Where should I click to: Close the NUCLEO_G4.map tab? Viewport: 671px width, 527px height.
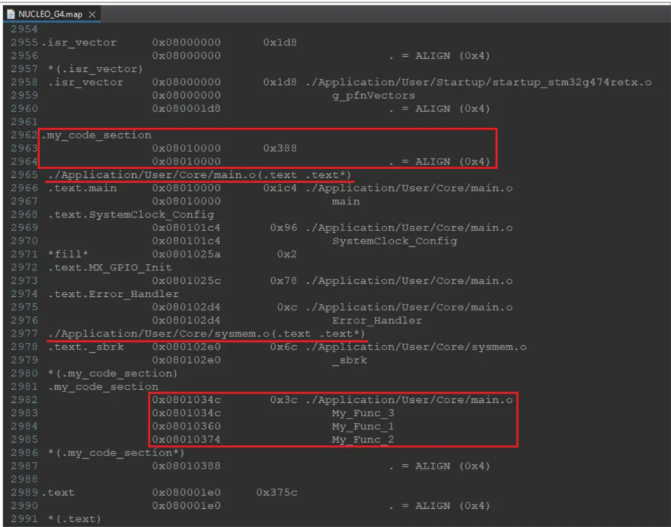(x=92, y=15)
